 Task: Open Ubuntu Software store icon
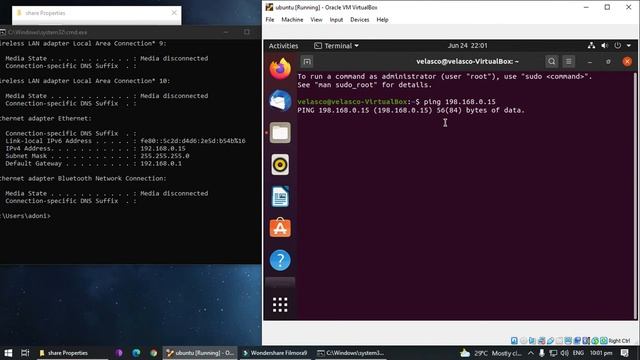[x=280, y=228]
